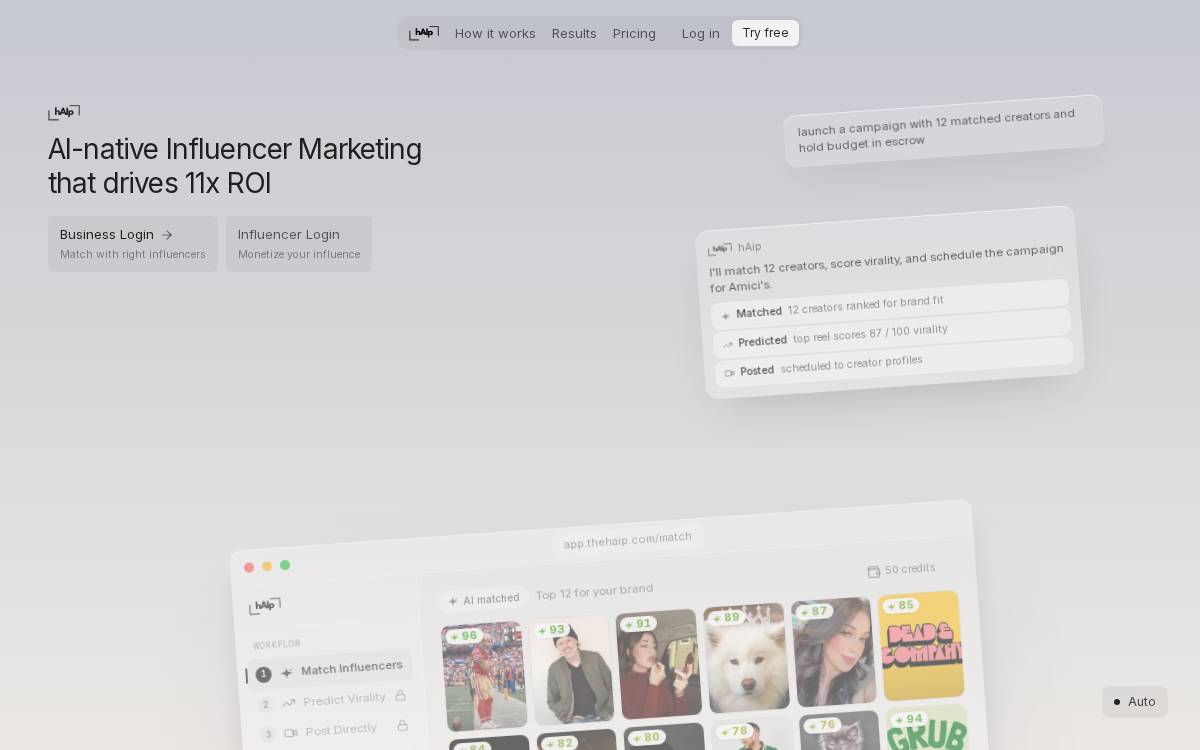Go to the Results nav item
The height and width of the screenshot is (750, 1200).
pyautogui.click(x=574, y=33)
